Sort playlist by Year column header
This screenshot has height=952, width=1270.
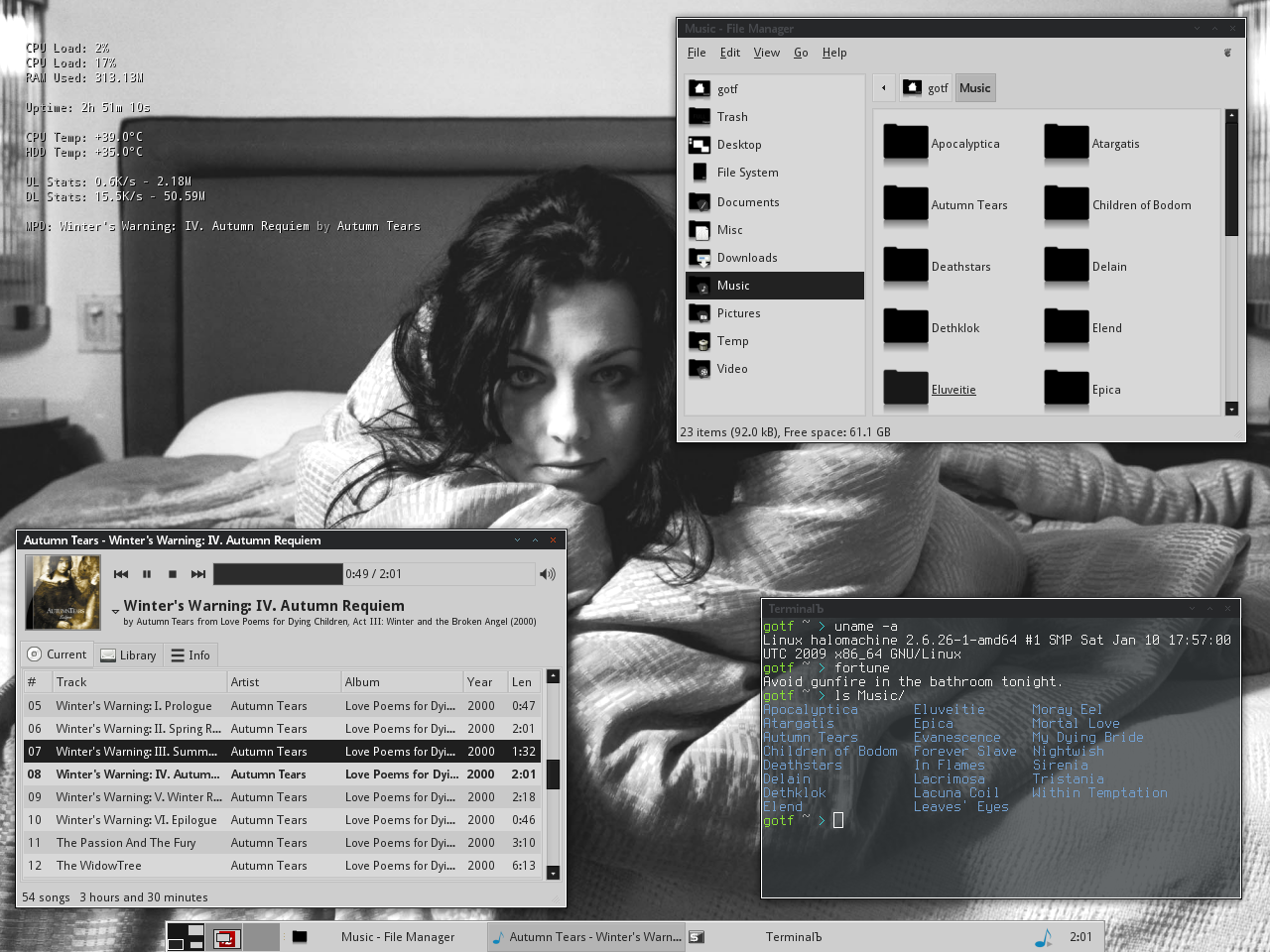(485, 682)
